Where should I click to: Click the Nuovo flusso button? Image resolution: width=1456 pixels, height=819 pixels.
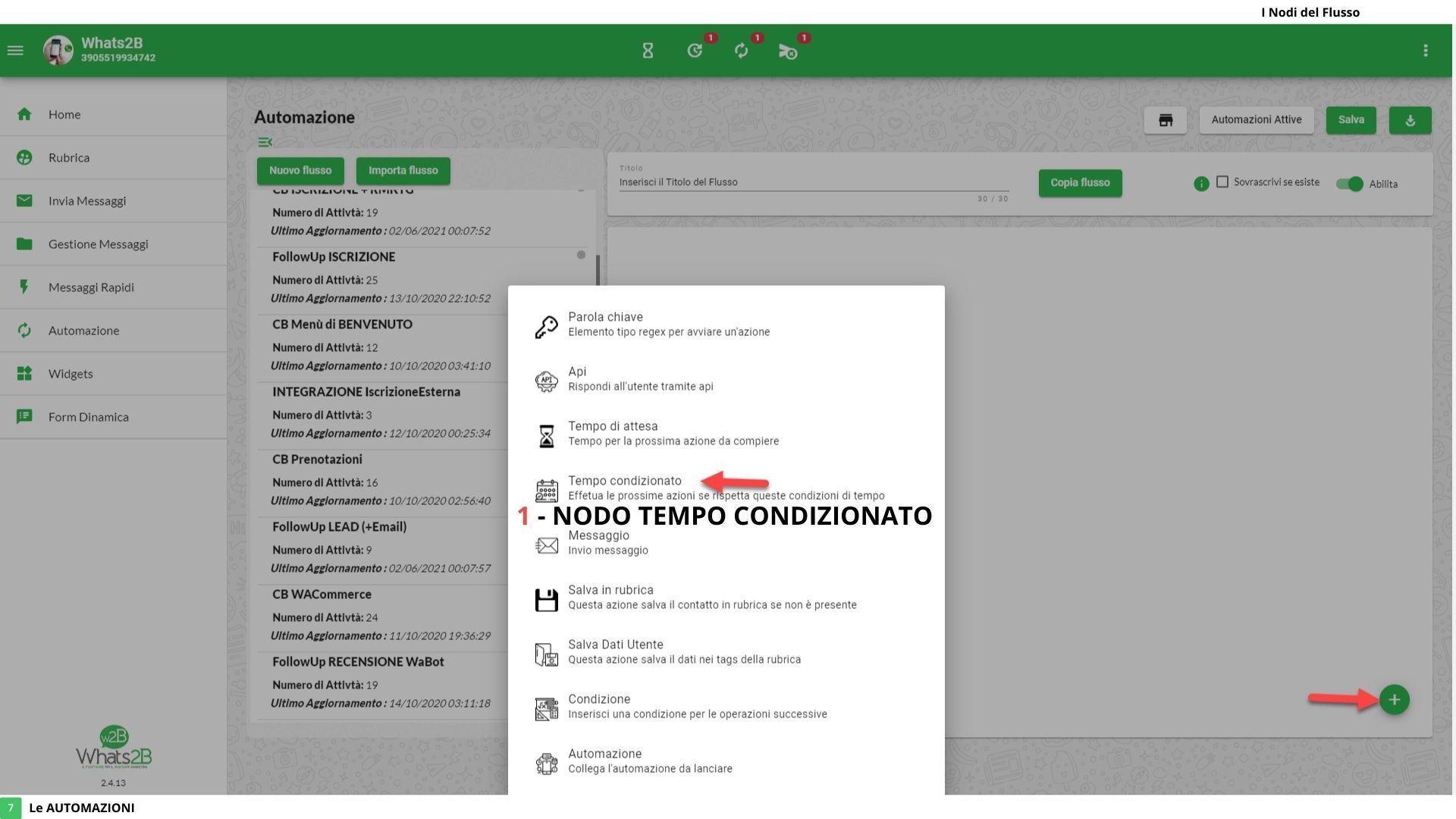300,171
